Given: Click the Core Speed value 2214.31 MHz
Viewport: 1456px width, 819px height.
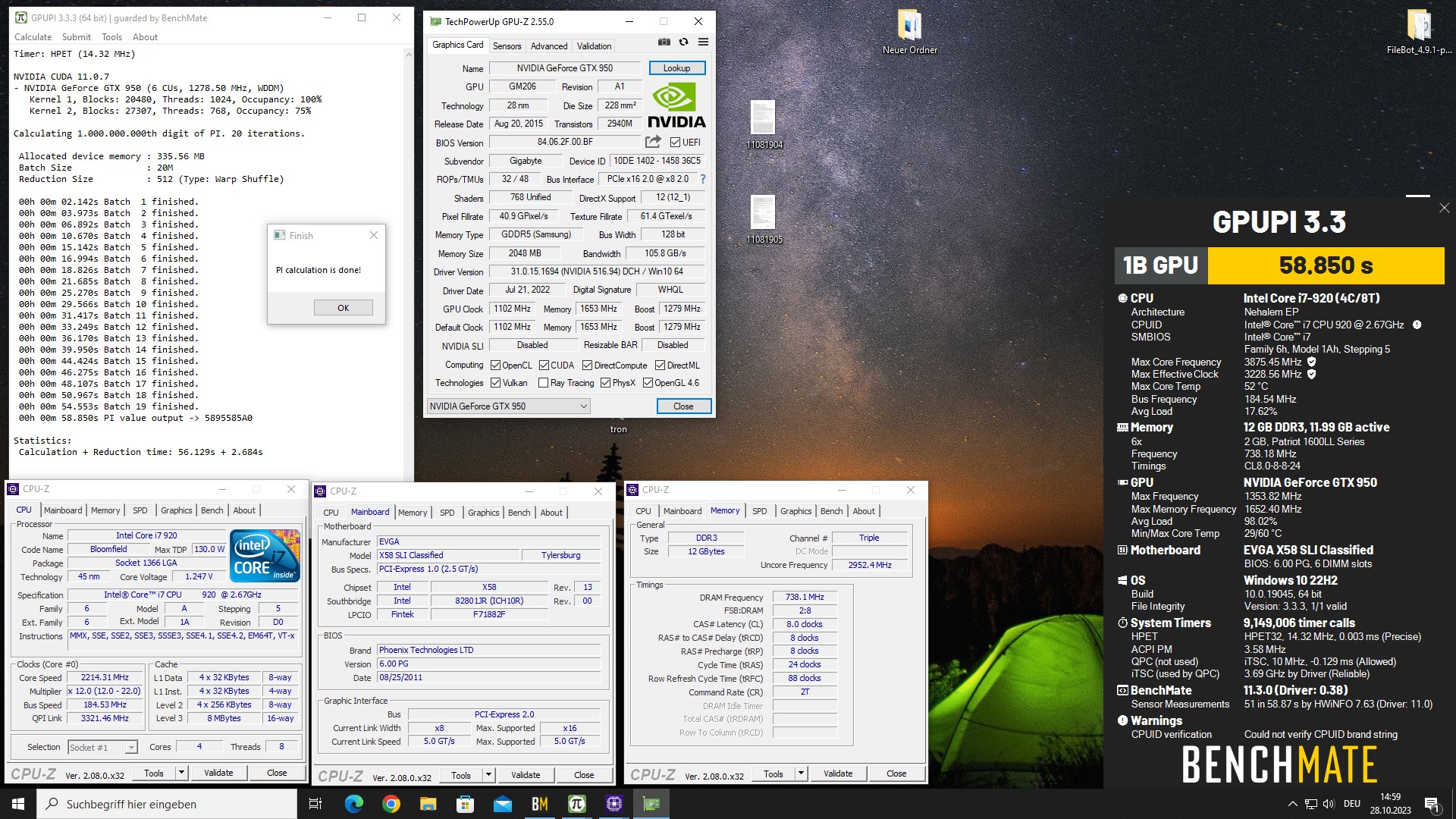Looking at the screenshot, I should pyautogui.click(x=105, y=678).
